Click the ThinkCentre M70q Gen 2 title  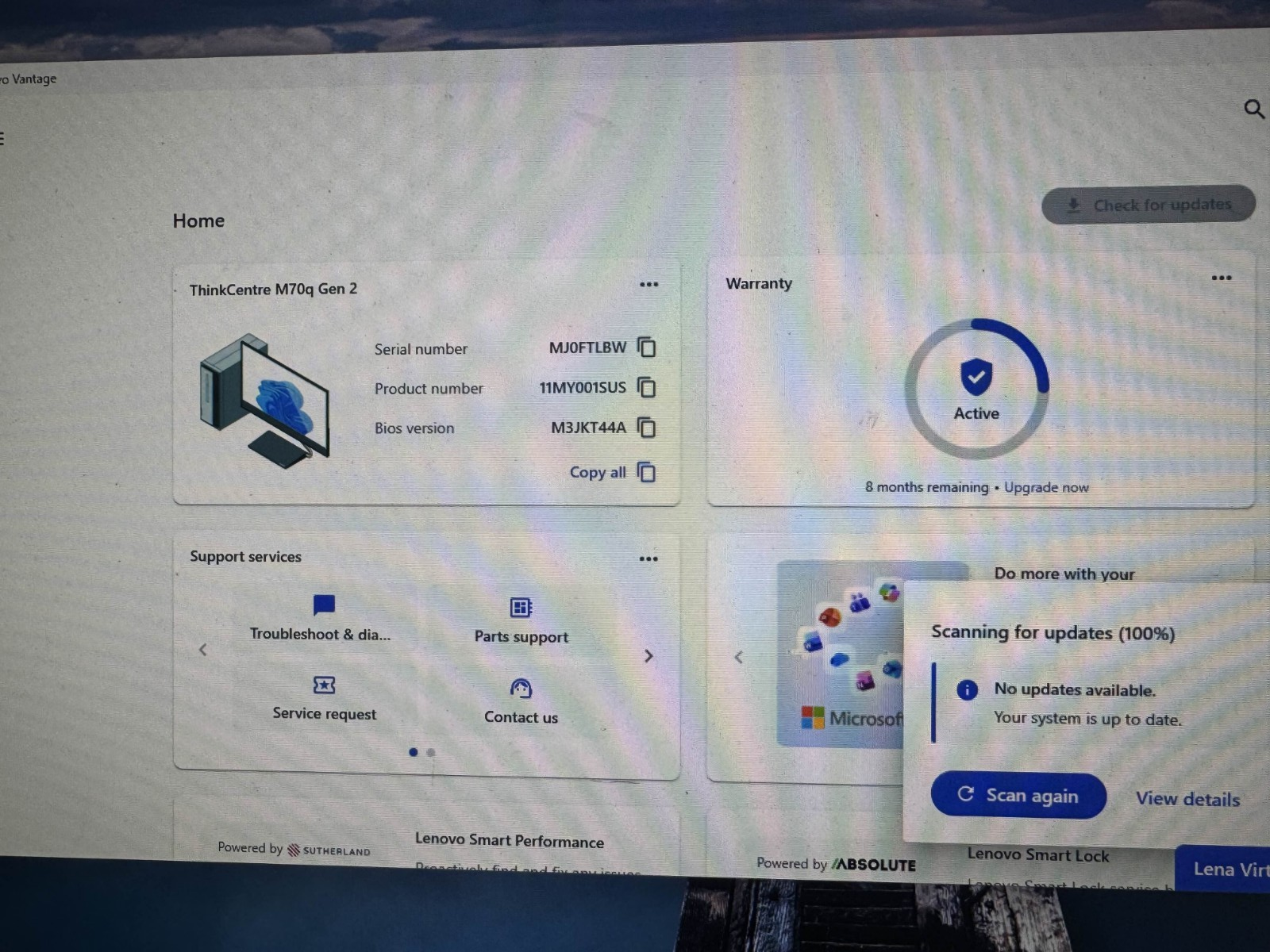[273, 290]
